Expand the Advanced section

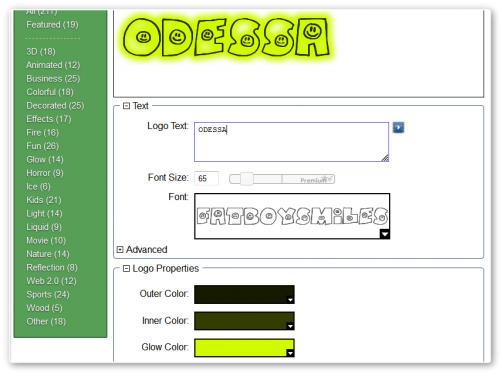(120, 249)
